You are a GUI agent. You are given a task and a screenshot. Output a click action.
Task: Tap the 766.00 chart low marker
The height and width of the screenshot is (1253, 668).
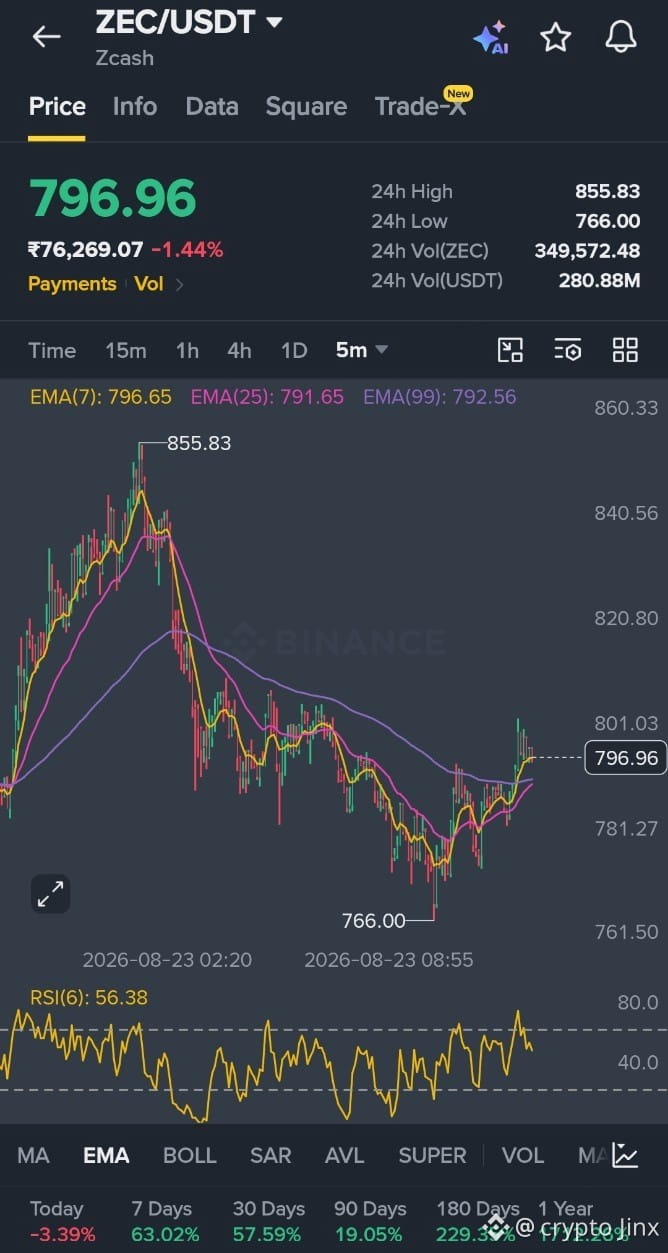(373, 921)
